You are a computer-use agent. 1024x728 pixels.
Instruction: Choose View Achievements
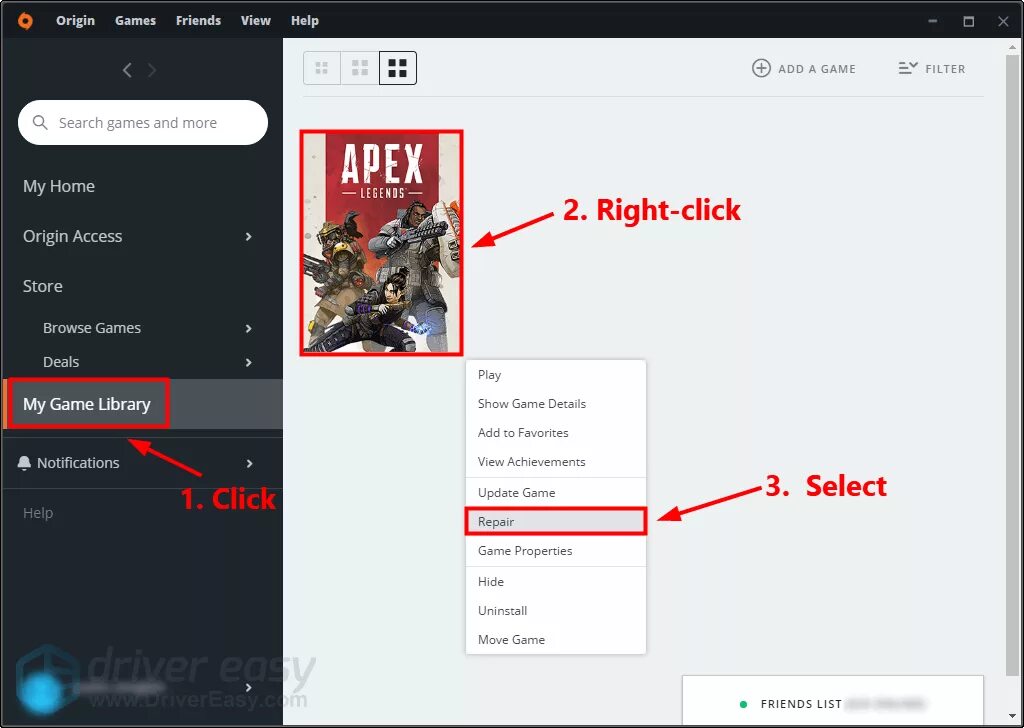(x=556, y=462)
